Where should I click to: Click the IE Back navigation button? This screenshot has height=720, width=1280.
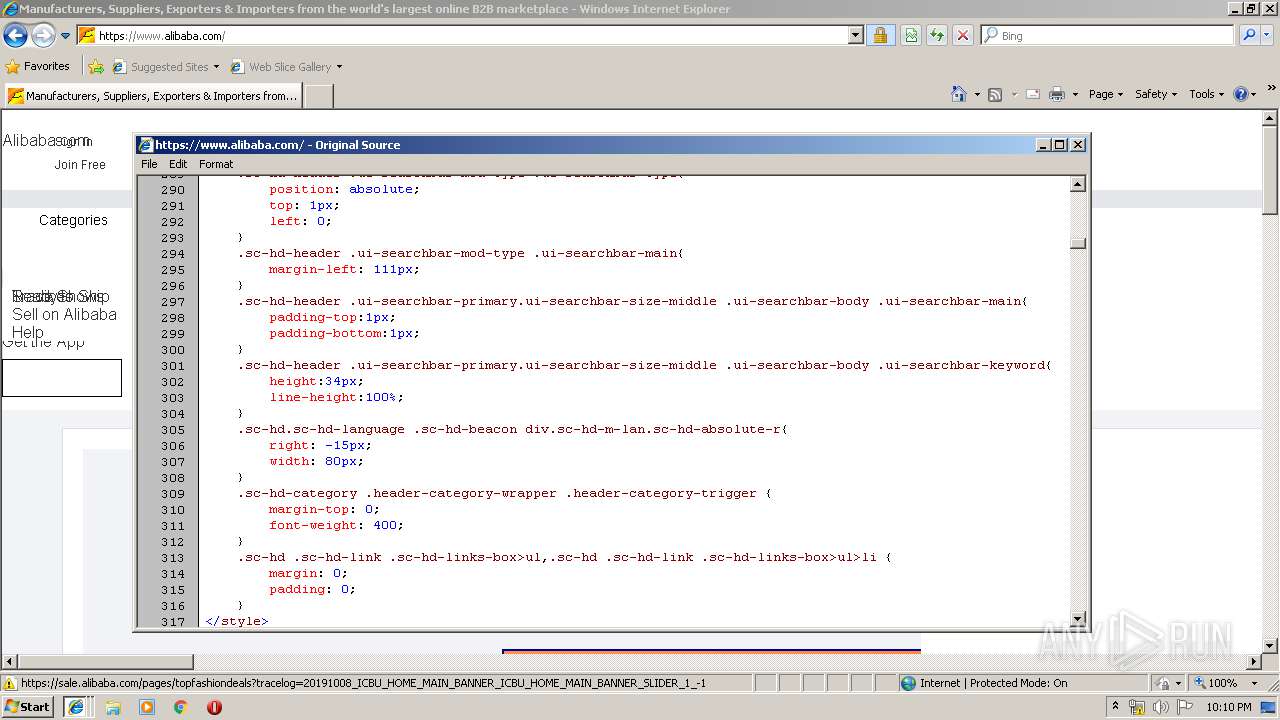point(16,36)
